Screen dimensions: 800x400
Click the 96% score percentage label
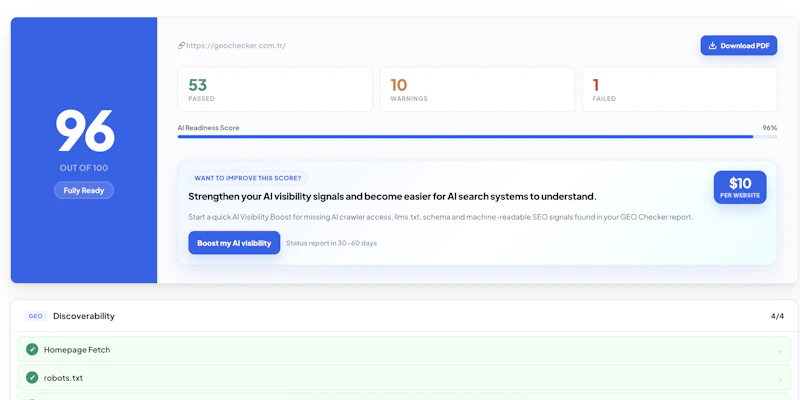coord(770,128)
